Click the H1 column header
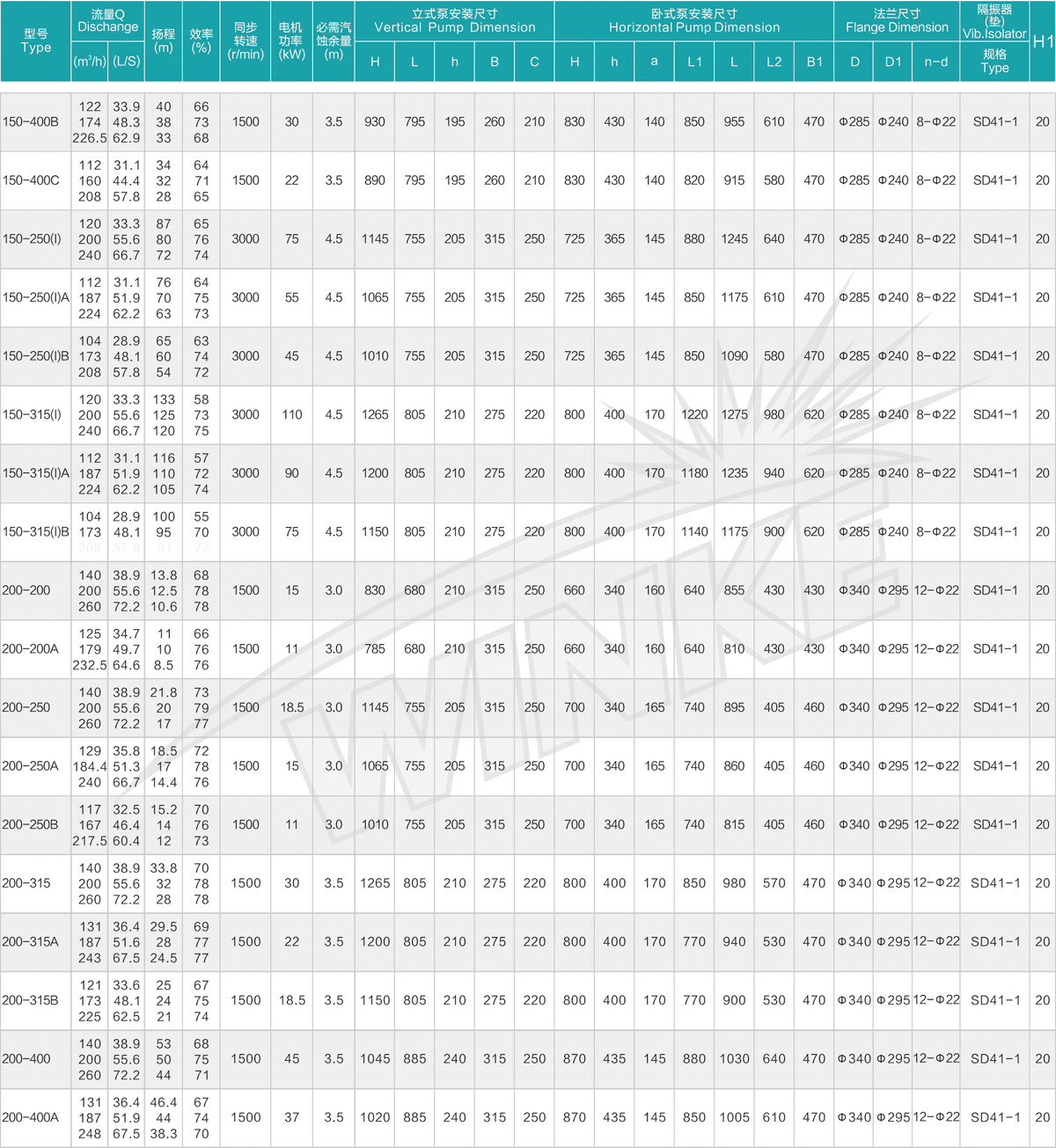The height and width of the screenshot is (1148, 1056). click(1043, 41)
